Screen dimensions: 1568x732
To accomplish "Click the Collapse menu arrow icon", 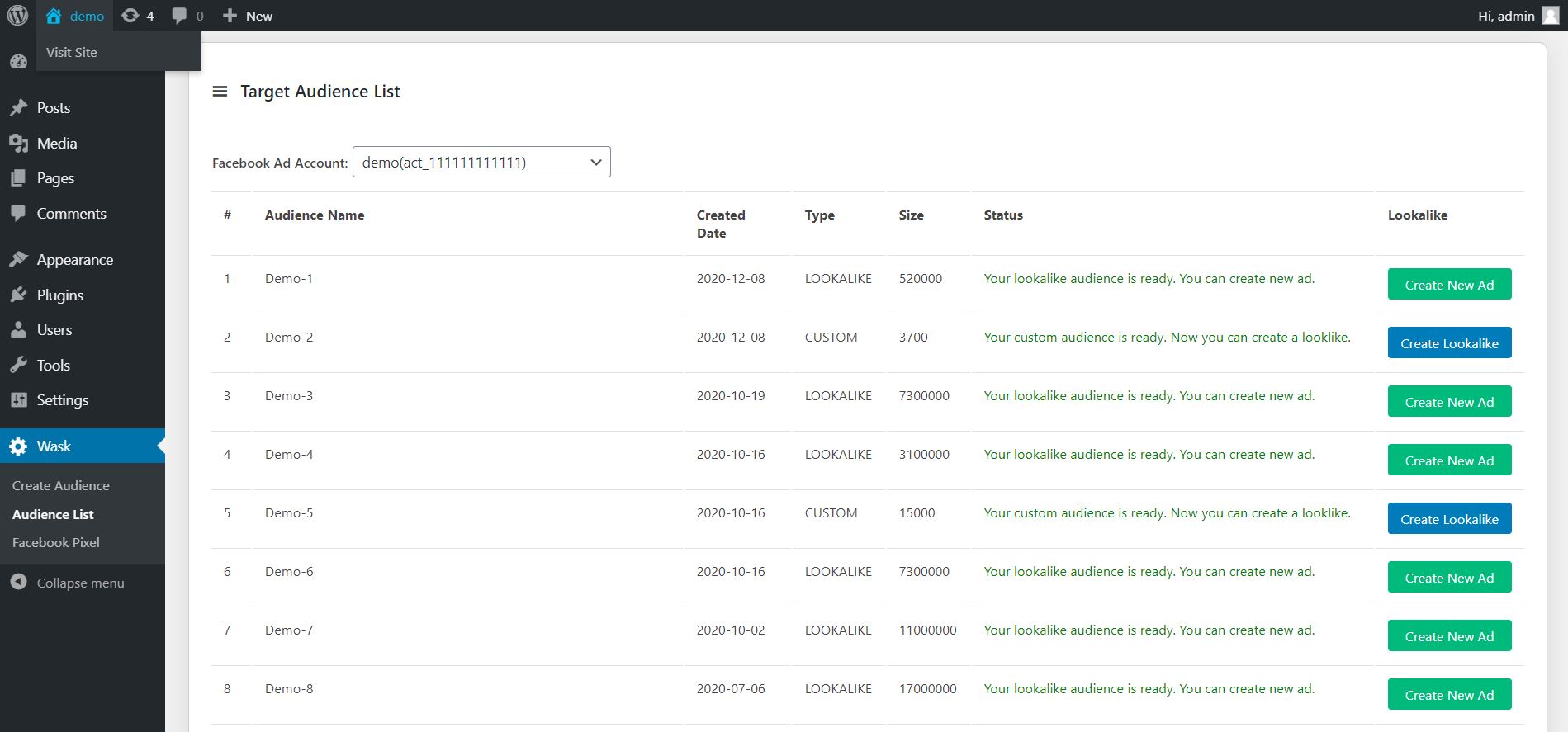I will [x=18, y=583].
